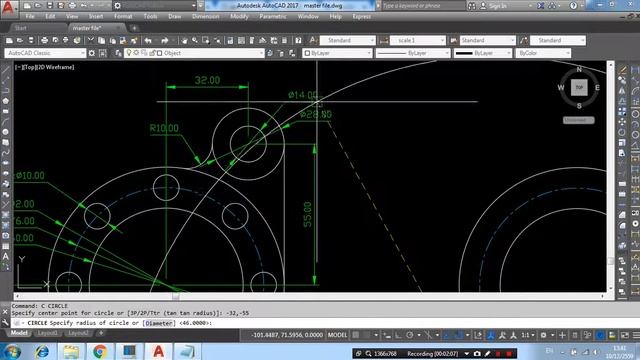This screenshot has width=640, height=360.
Task: Click the keyword search input field
Action: (423, 6)
